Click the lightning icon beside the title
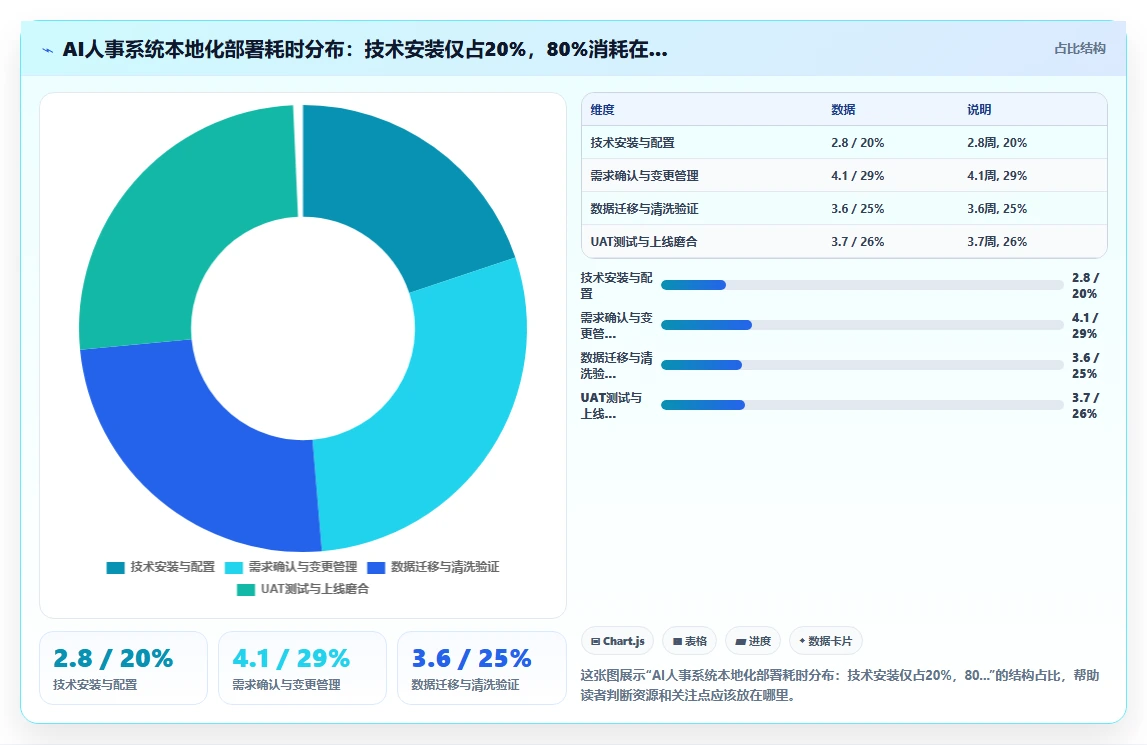The height and width of the screenshot is (745, 1147). [x=48, y=50]
